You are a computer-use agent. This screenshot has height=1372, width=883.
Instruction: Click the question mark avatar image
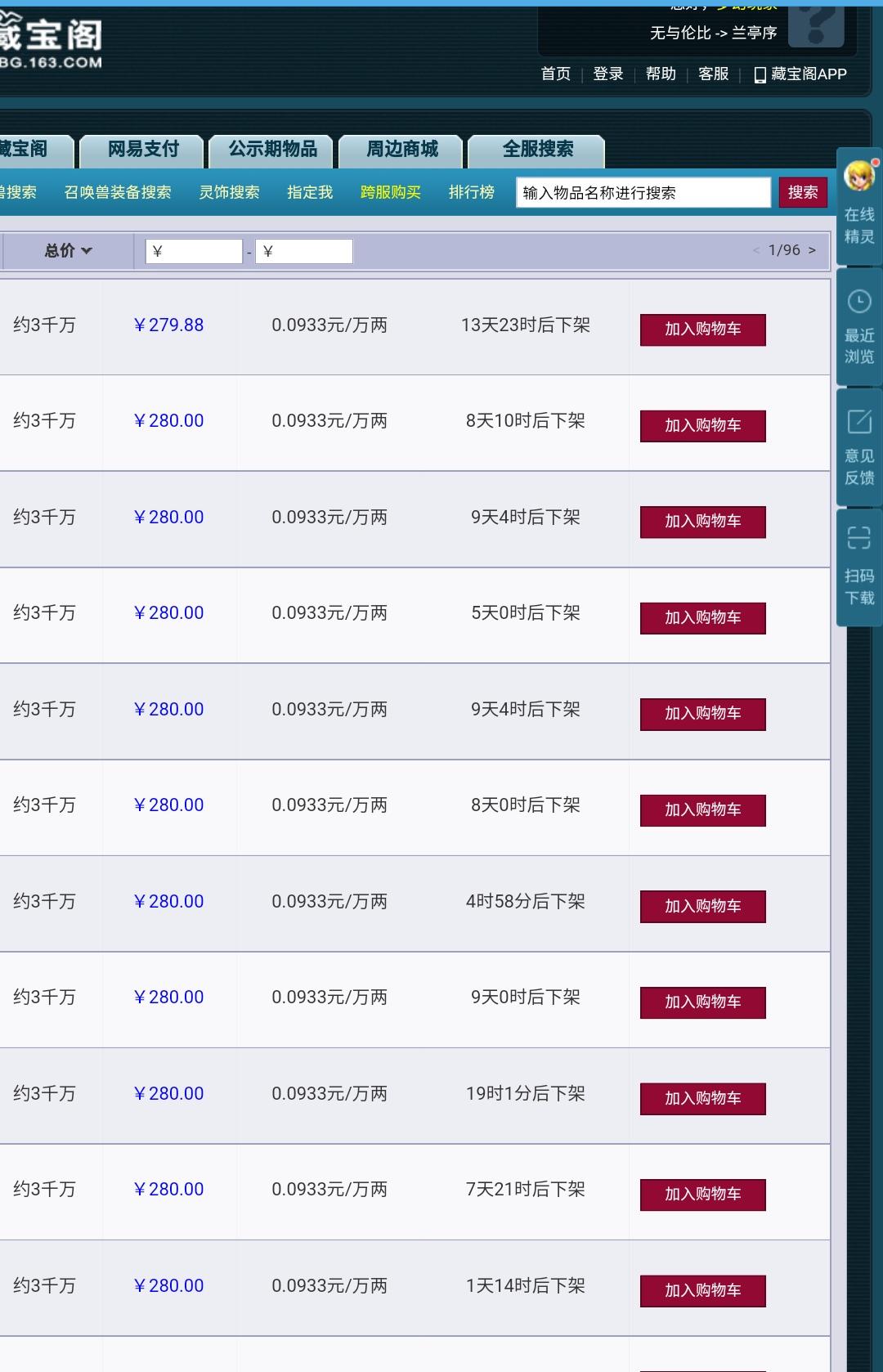815,25
